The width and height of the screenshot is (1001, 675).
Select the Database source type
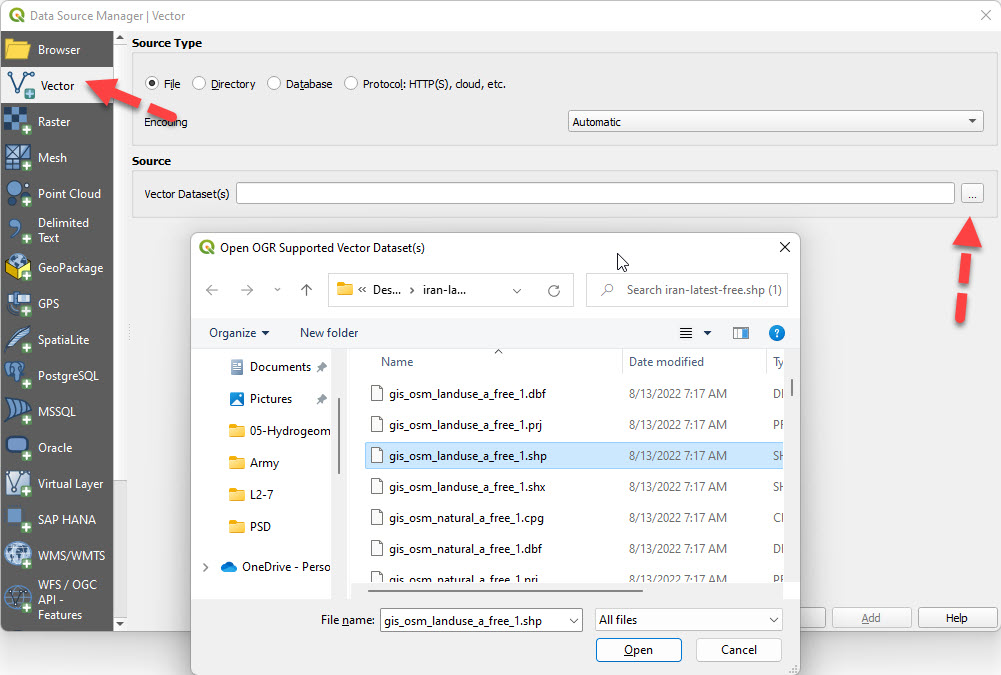coord(275,84)
